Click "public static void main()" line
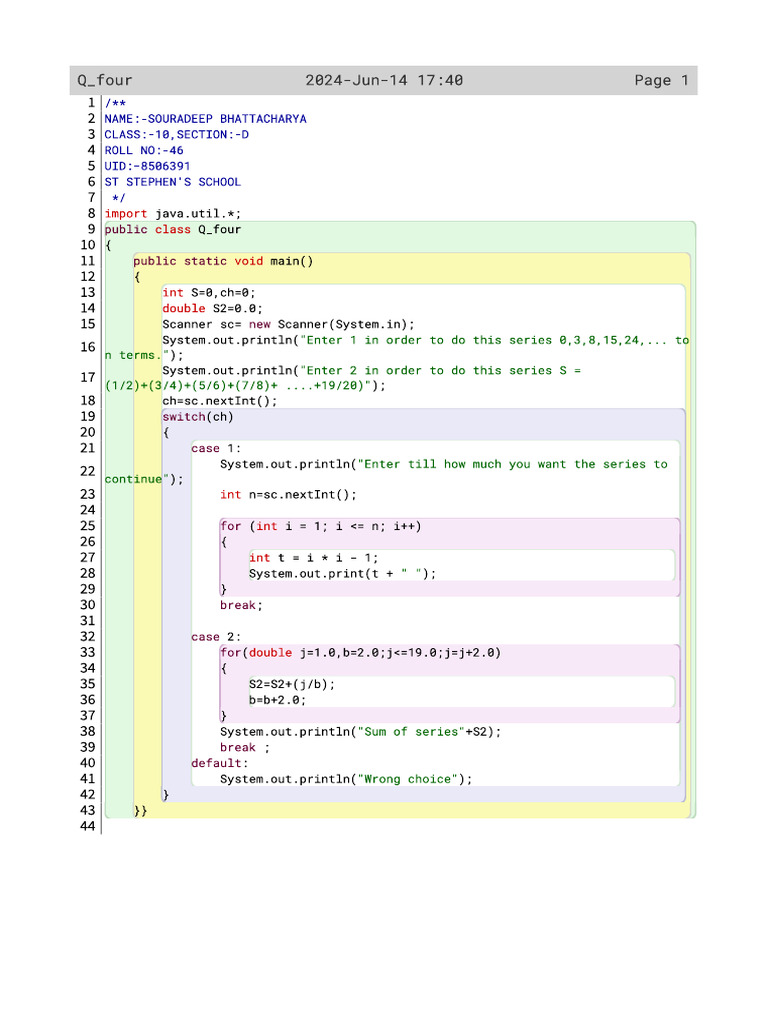Screen dimensions: 768x1024 [223, 261]
